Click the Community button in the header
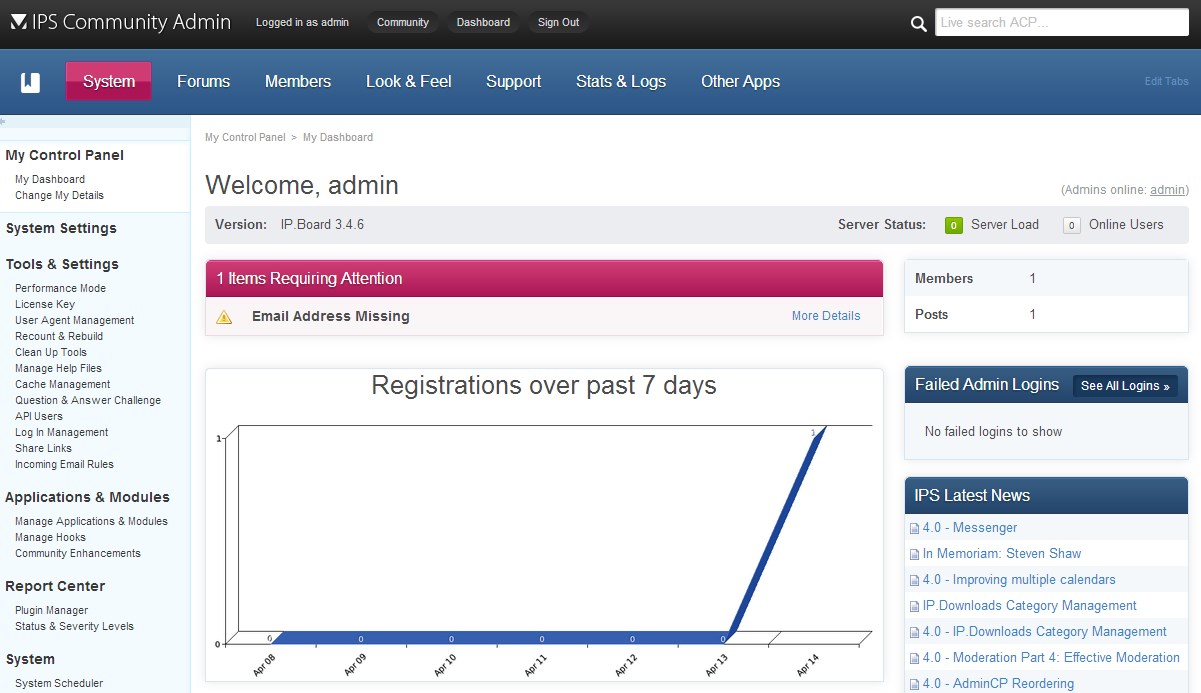 point(403,22)
